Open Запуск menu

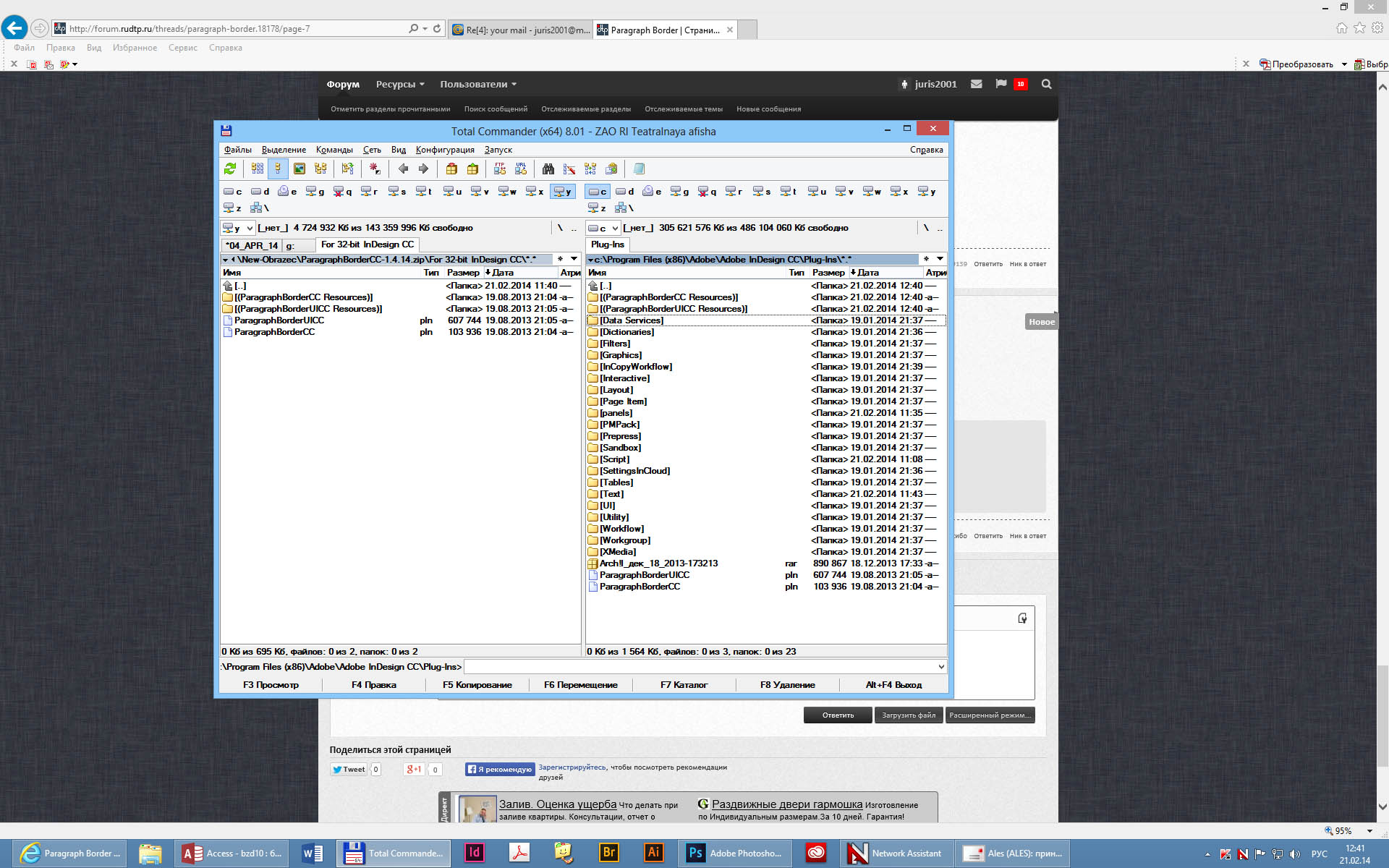pyautogui.click(x=498, y=150)
